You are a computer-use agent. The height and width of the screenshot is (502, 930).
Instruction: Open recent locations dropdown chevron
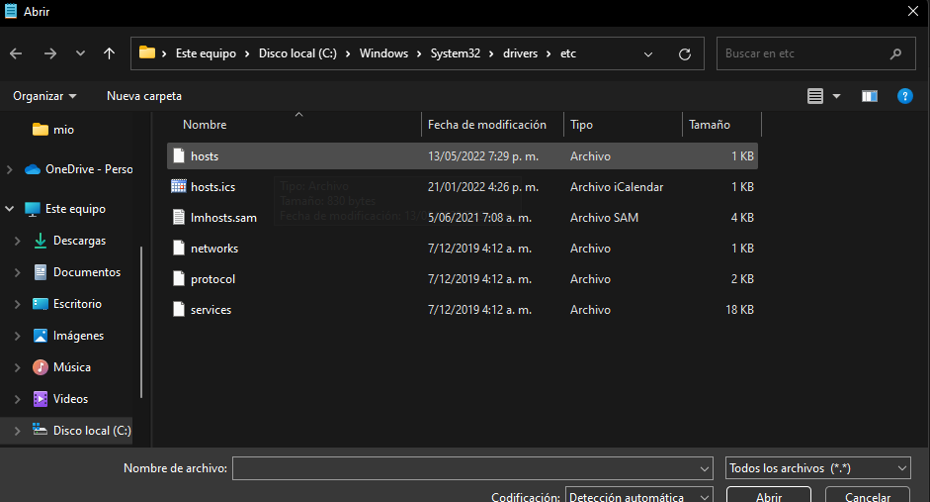(80, 53)
